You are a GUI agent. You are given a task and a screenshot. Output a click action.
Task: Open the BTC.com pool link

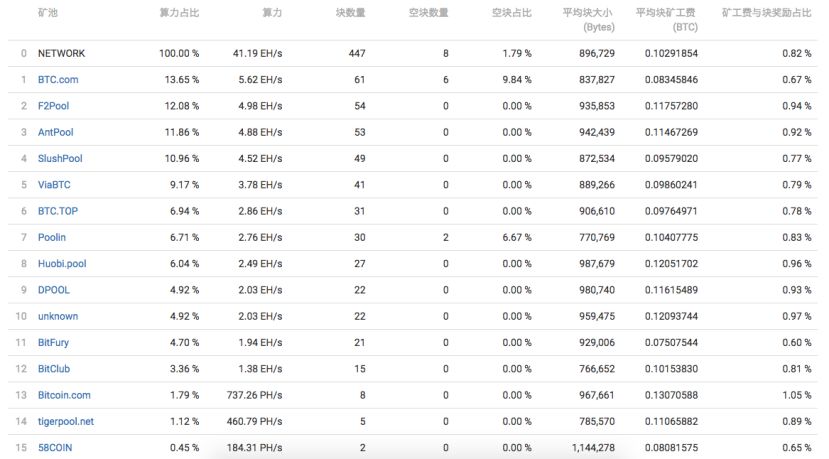click(x=58, y=79)
